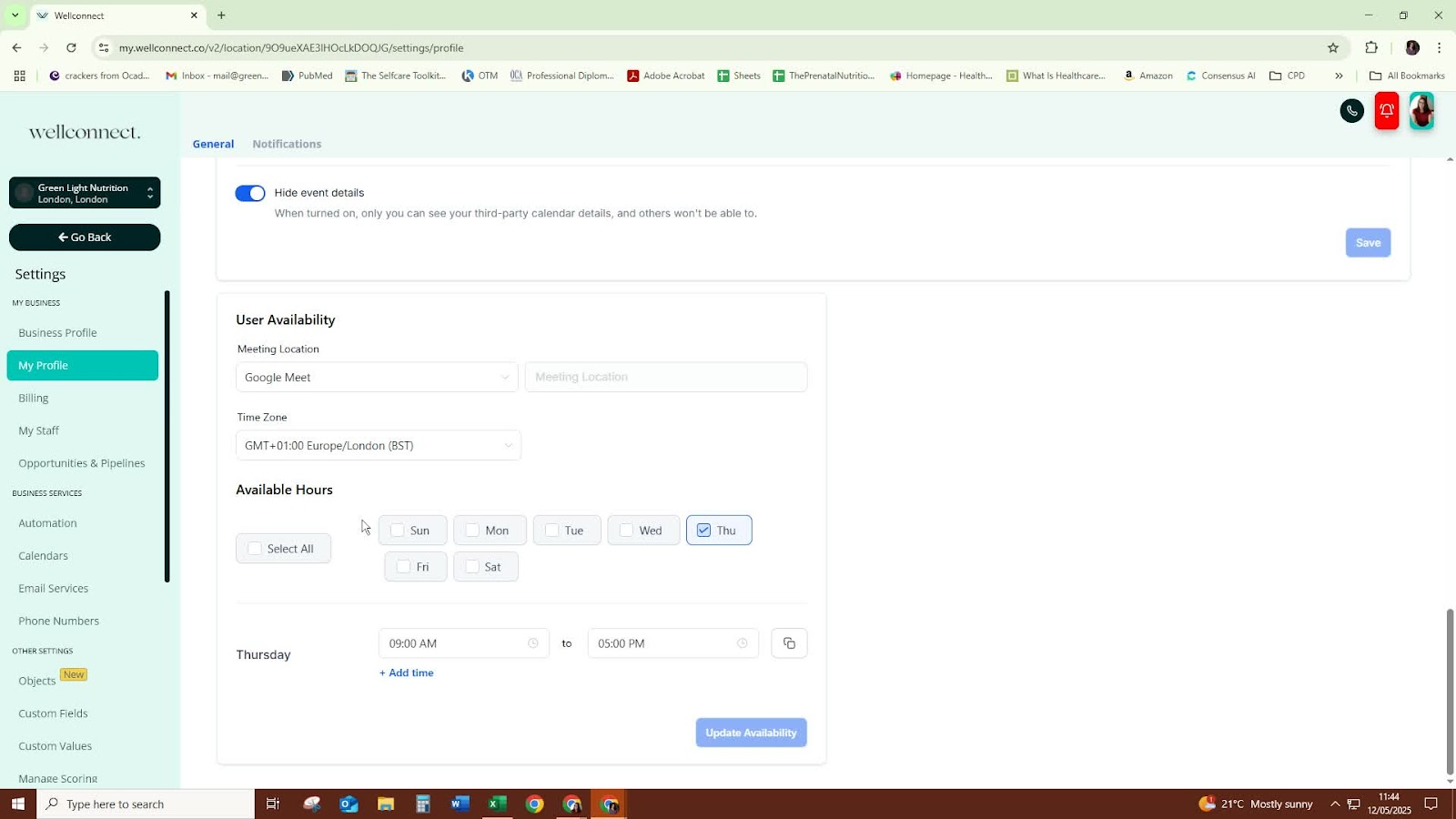Show more bookmarks with the overflow chevron
The width and height of the screenshot is (1456, 819).
tap(1339, 76)
